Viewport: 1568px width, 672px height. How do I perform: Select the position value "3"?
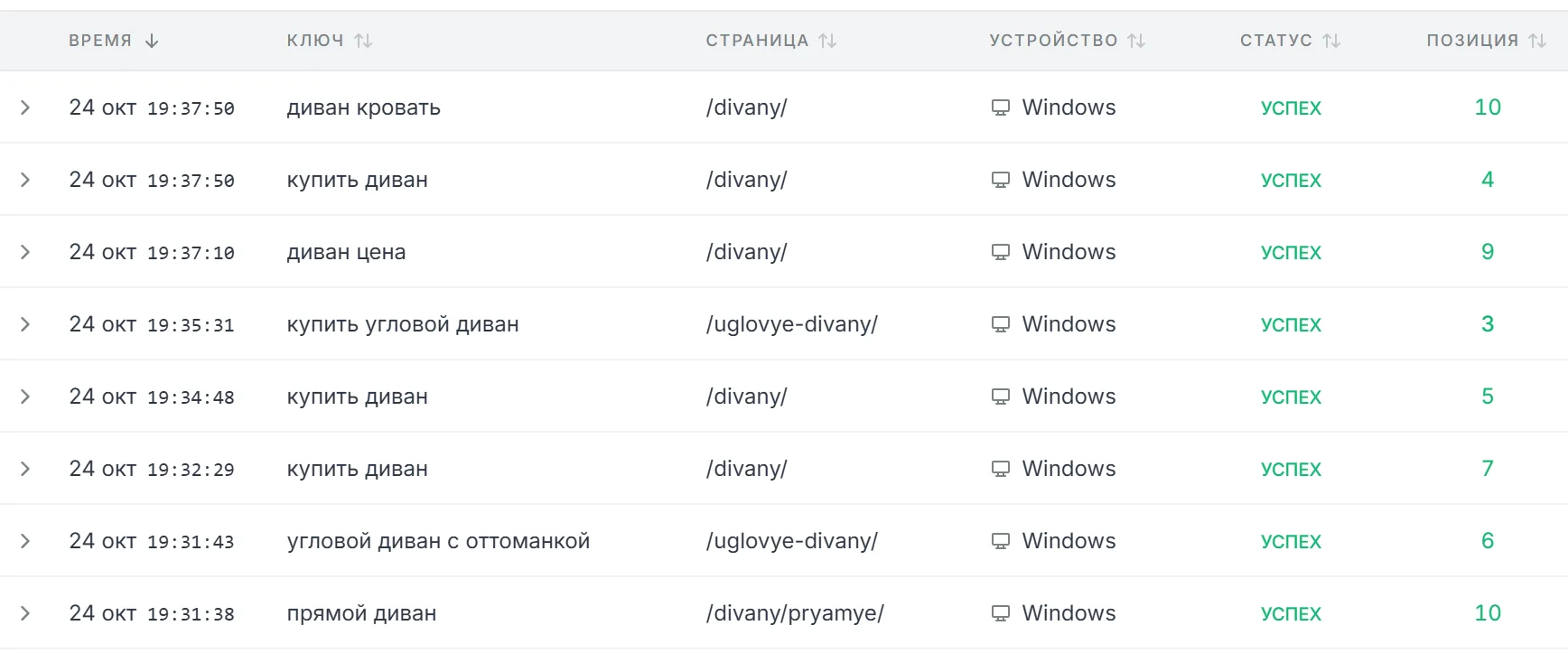(1488, 324)
